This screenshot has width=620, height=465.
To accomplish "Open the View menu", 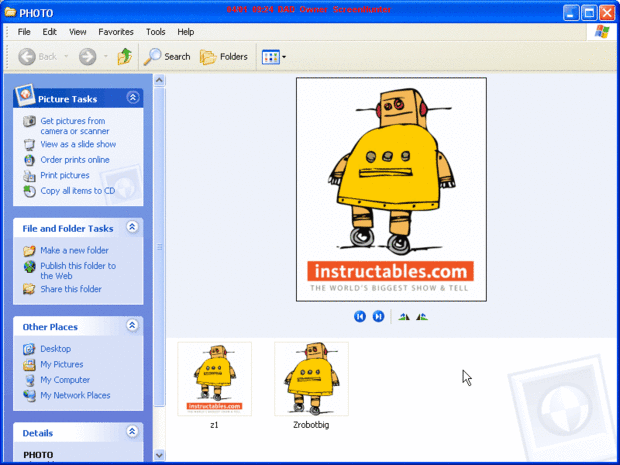I will pos(78,32).
